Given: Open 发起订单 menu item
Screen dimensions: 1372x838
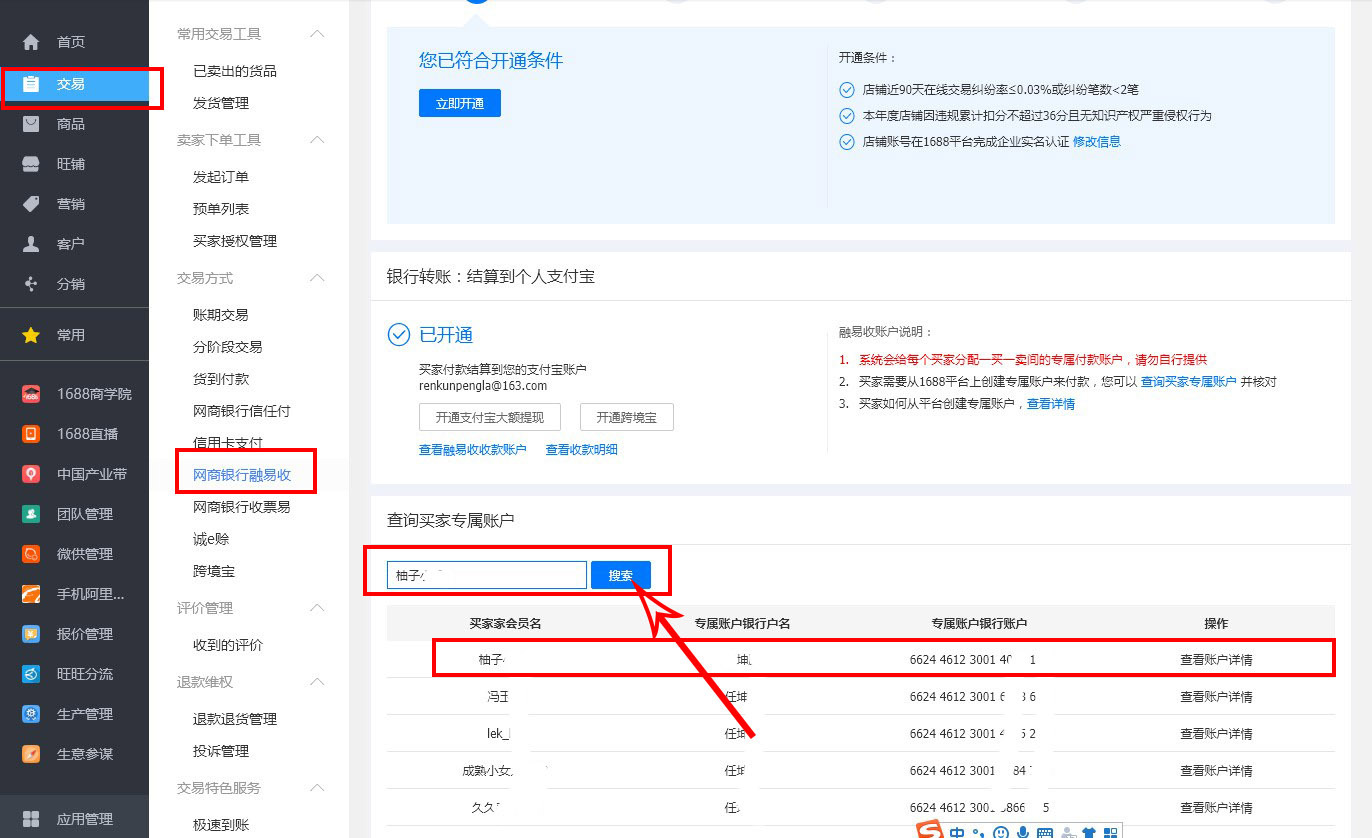Looking at the screenshot, I should tap(221, 177).
